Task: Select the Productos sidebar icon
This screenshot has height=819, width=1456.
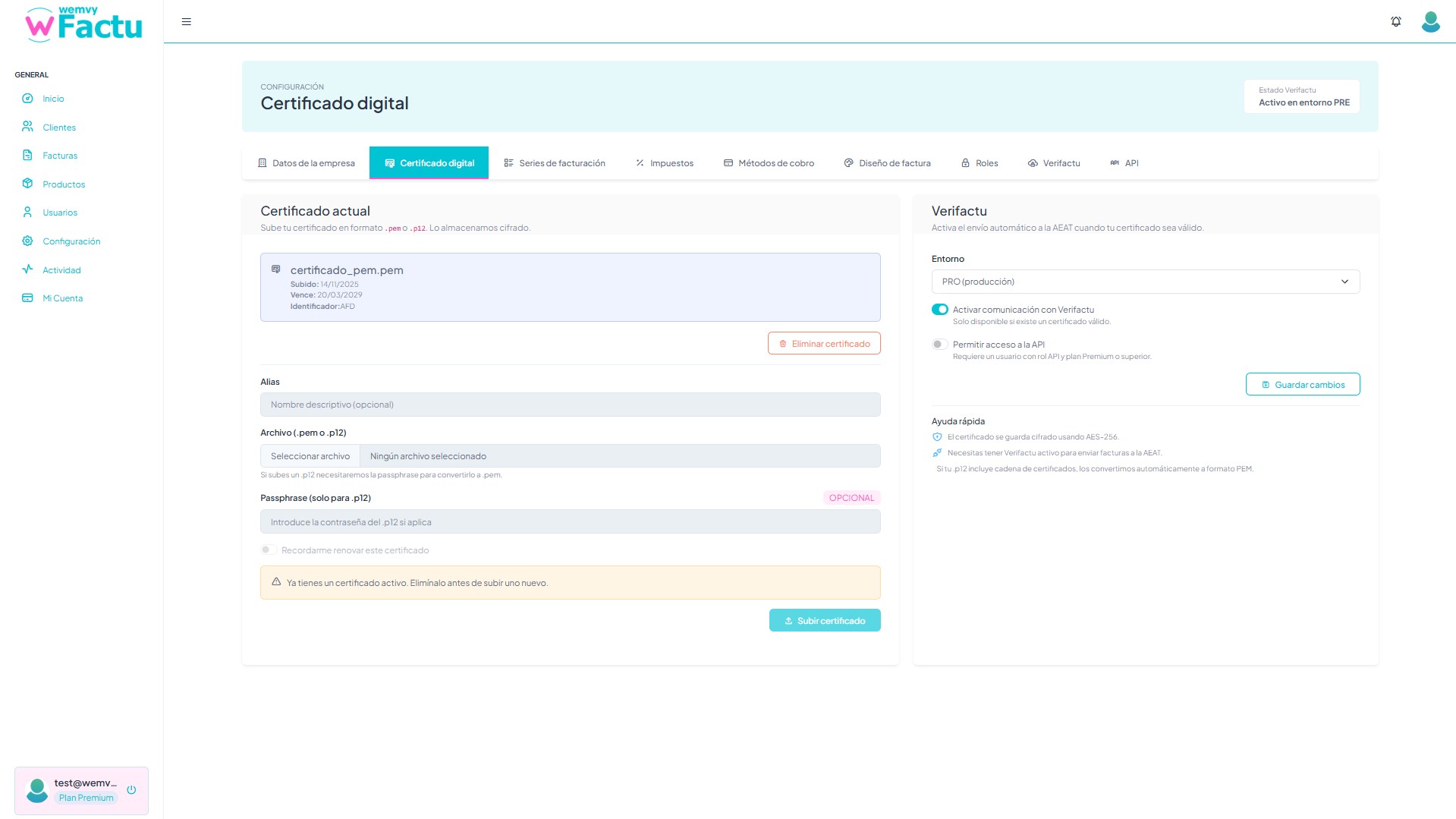Action: point(27,184)
